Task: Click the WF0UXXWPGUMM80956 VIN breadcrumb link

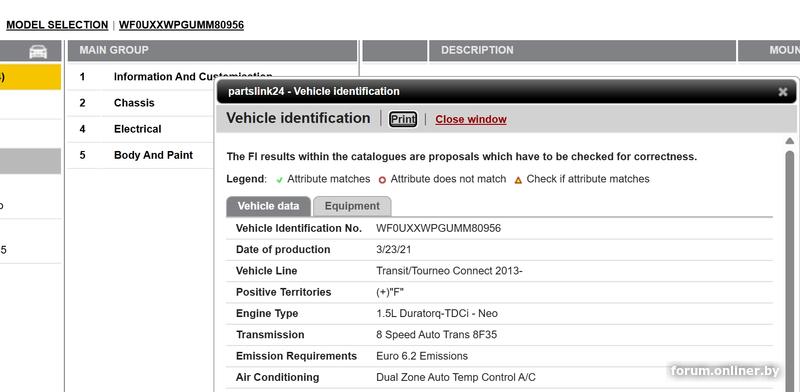Action: point(181,25)
